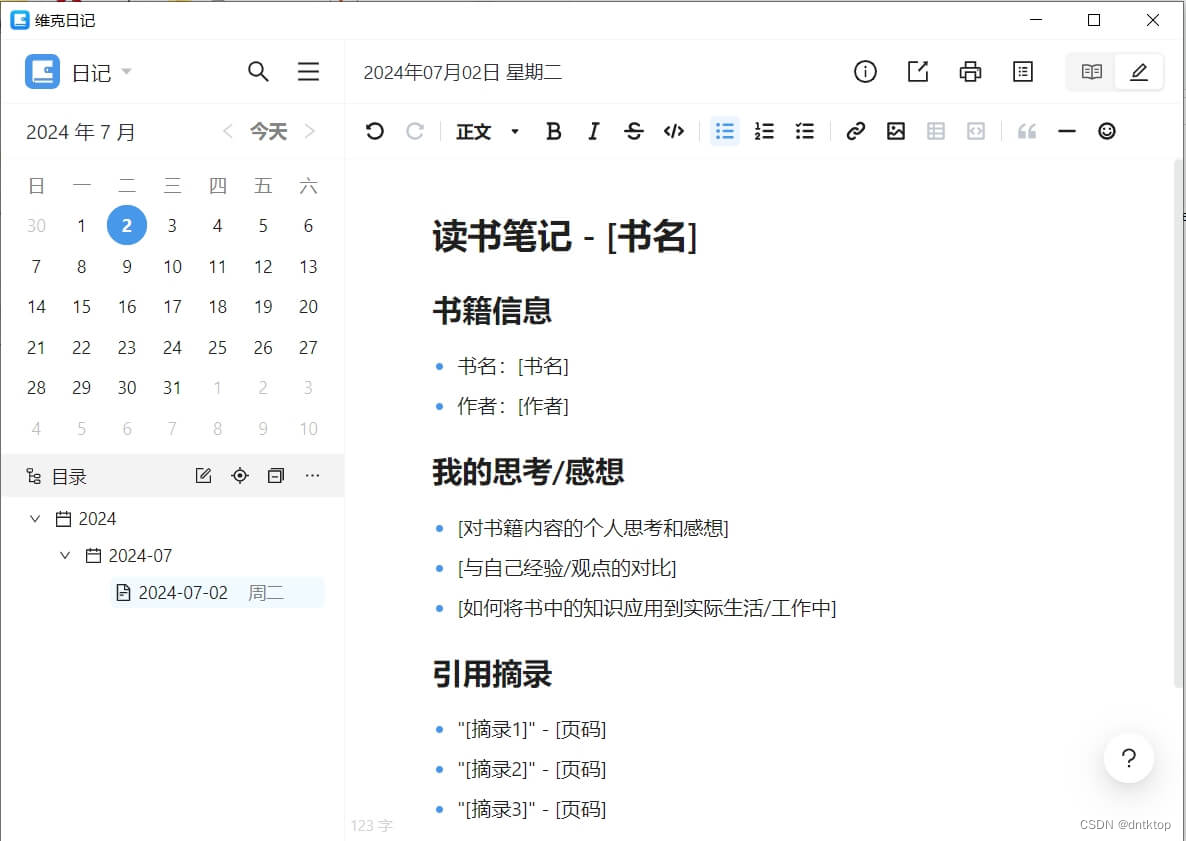Open directory more options ellipsis
This screenshot has width=1186, height=841.
(312, 476)
